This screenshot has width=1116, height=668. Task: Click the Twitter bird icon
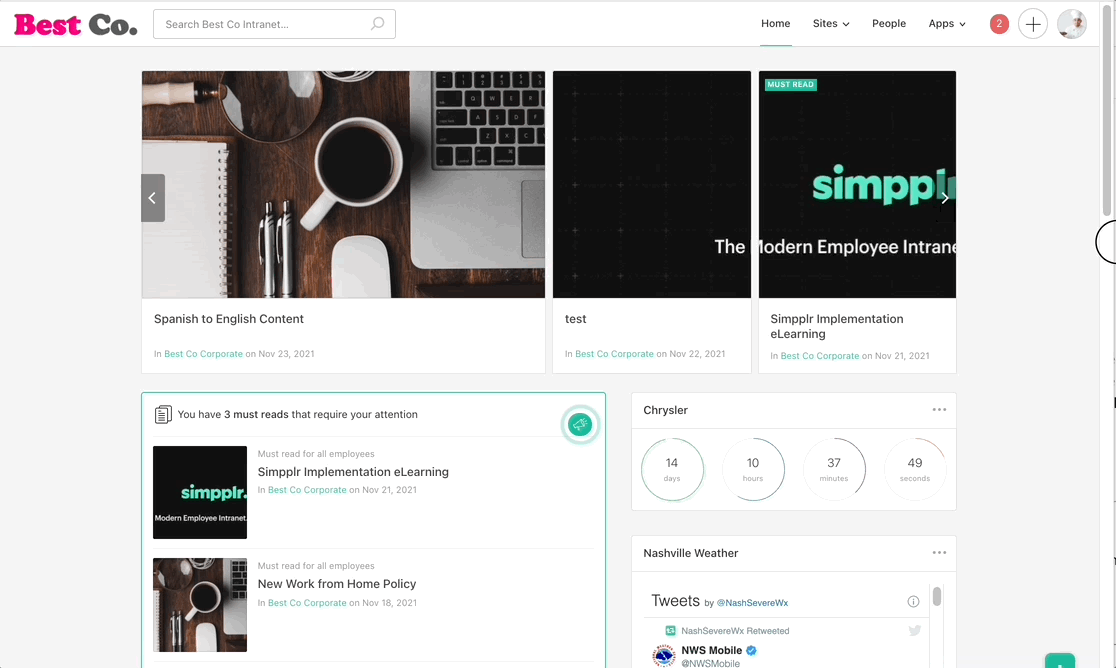coord(915,630)
